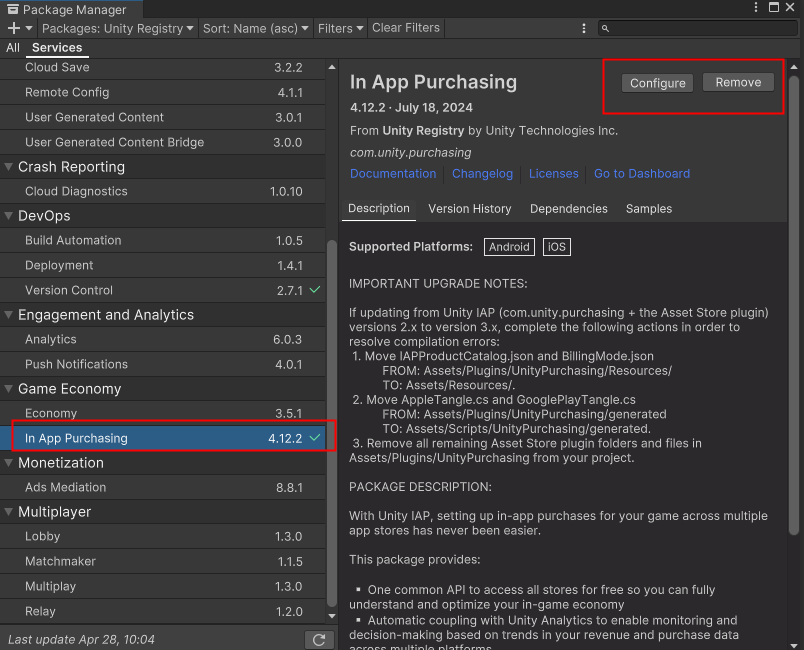Click the window options three-dot icon
Screen dimensions: 804x650
coord(756,7)
